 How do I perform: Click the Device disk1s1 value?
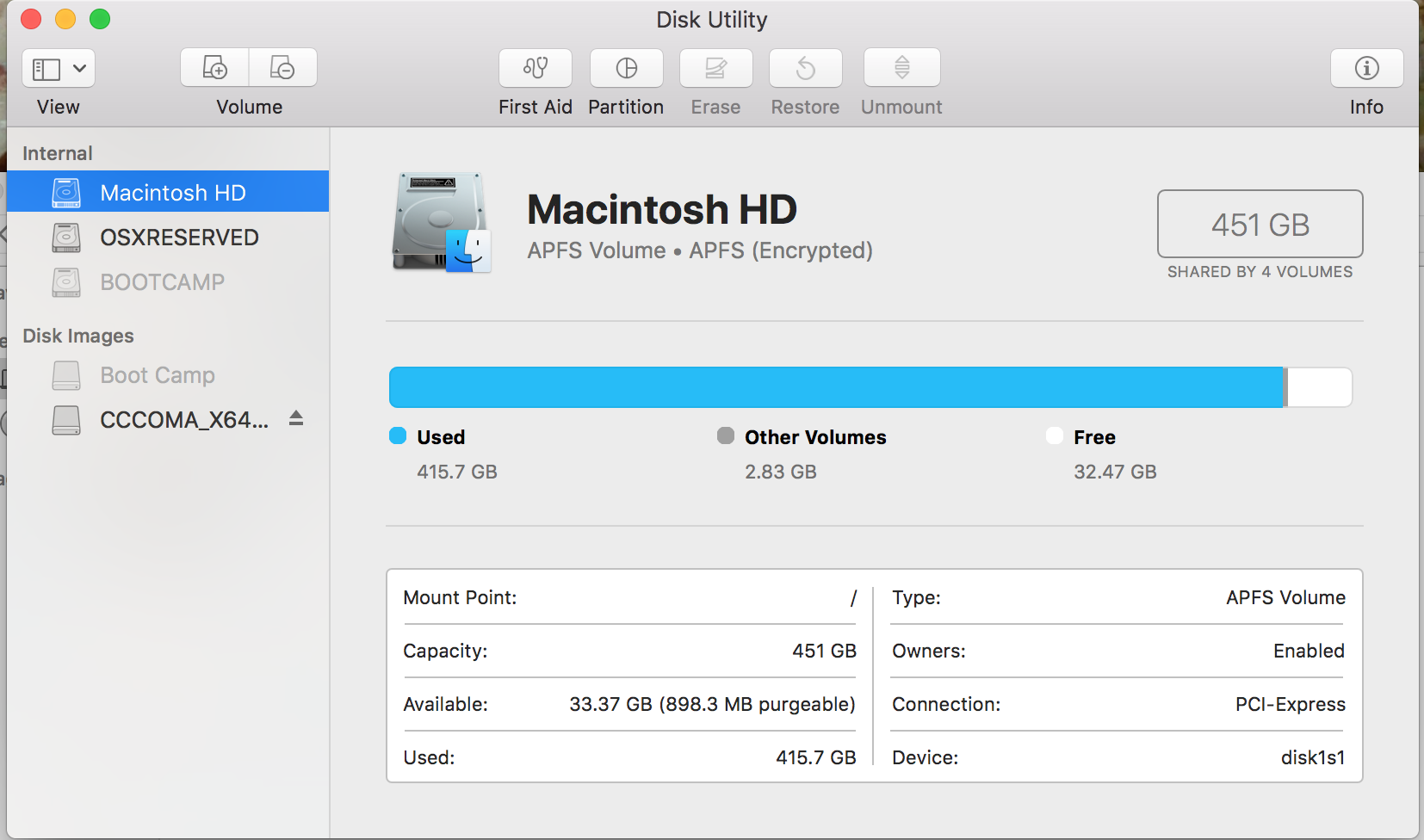[x=1313, y=757]
